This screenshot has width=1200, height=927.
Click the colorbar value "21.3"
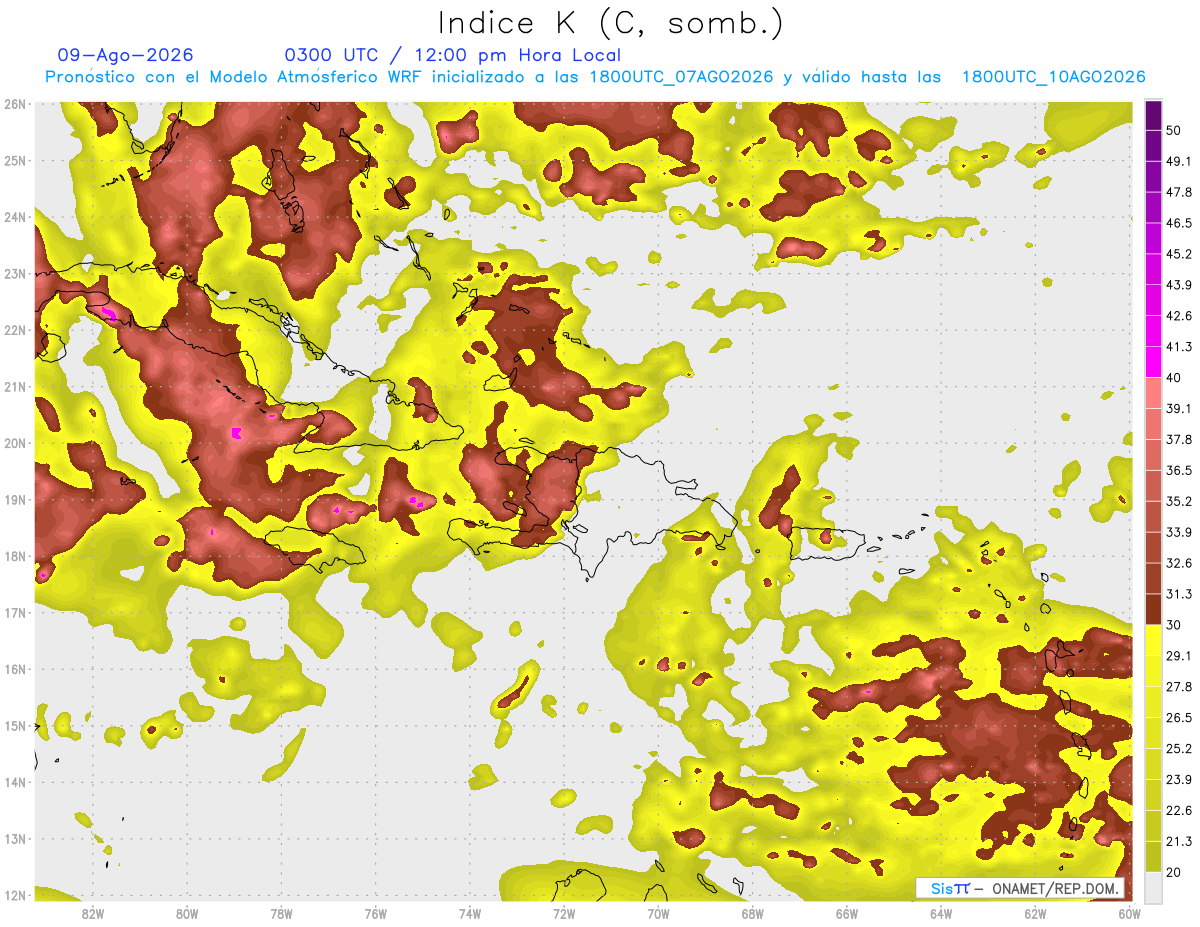[1178, 842]
